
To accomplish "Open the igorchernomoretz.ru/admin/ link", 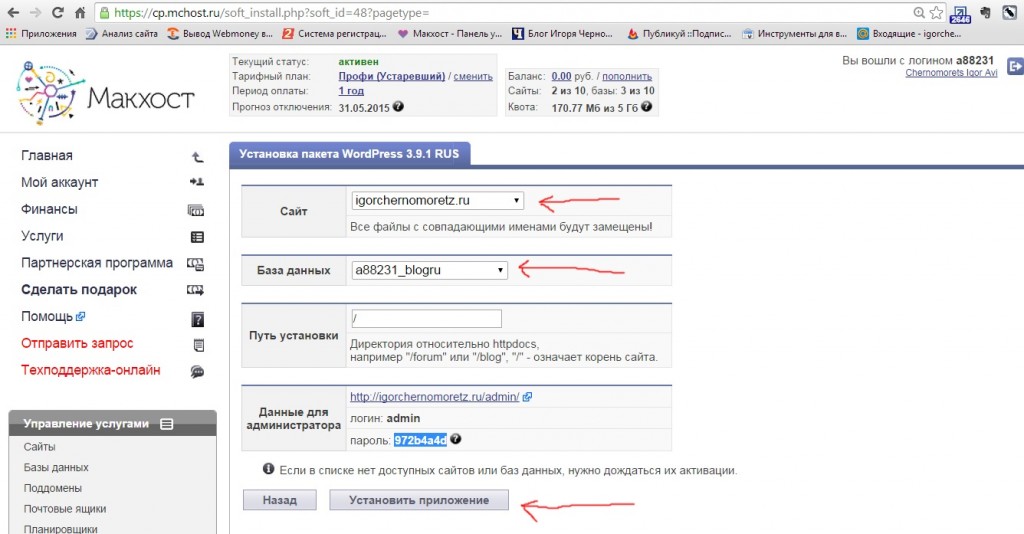I will coord(434,396).
